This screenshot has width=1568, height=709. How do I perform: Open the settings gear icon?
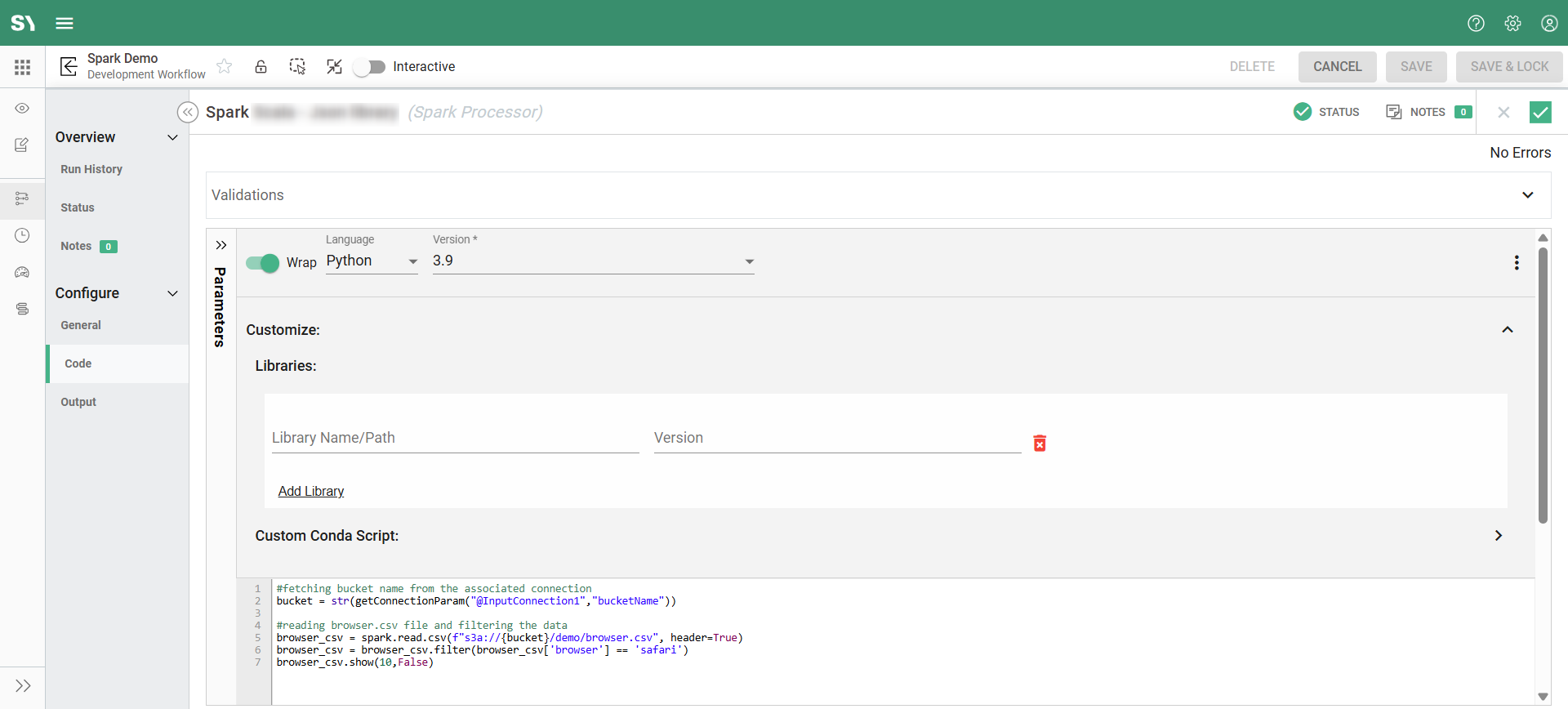click(x=1512, y=23)
